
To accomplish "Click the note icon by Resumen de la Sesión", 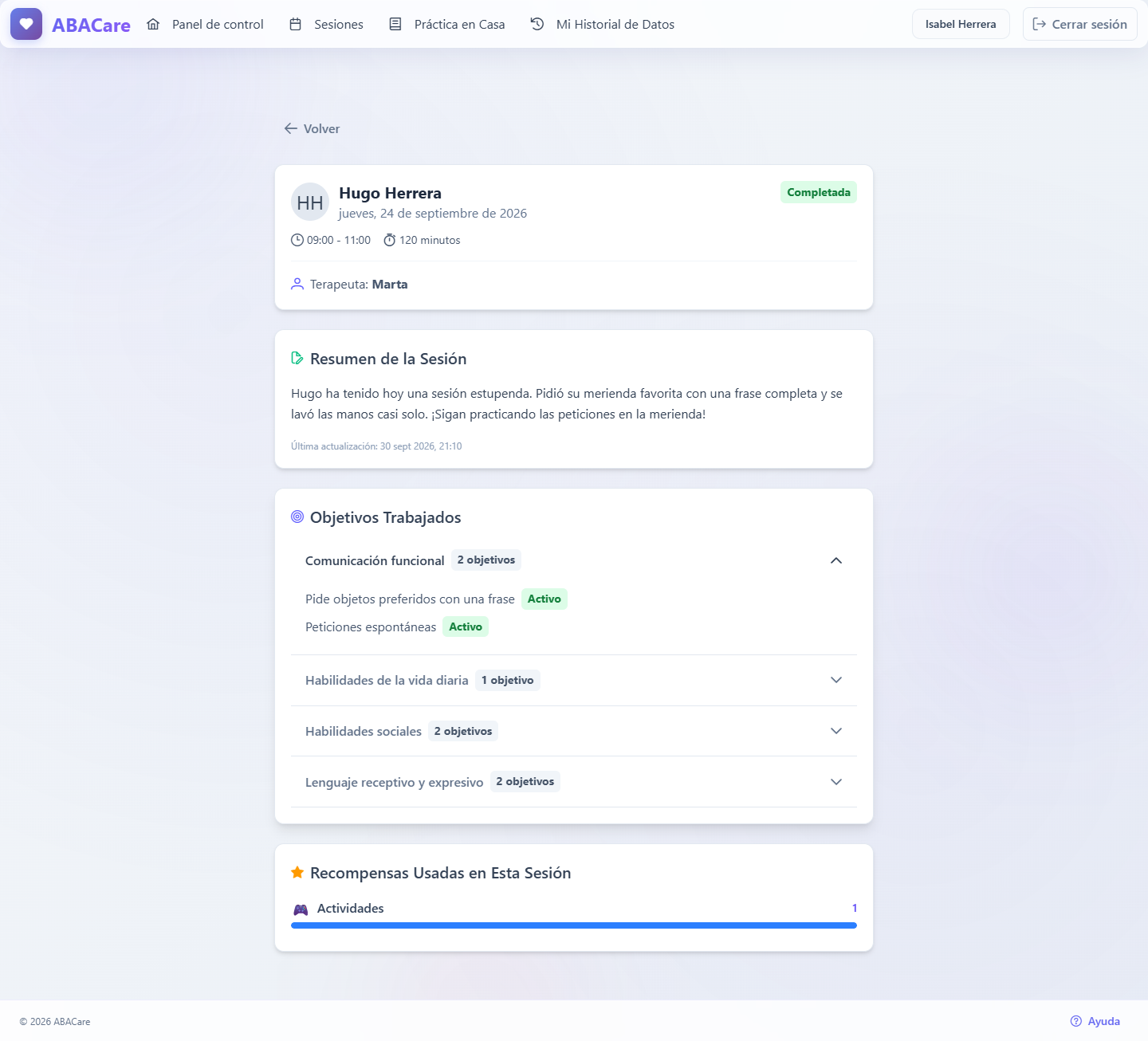I will point(297,358).
